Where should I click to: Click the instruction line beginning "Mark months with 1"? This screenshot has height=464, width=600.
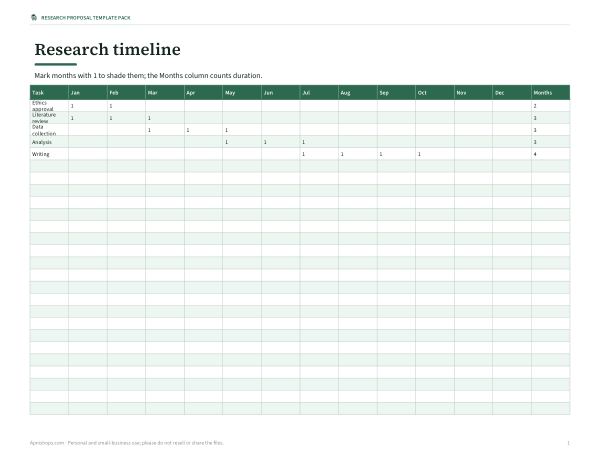[x=148, y=75]
